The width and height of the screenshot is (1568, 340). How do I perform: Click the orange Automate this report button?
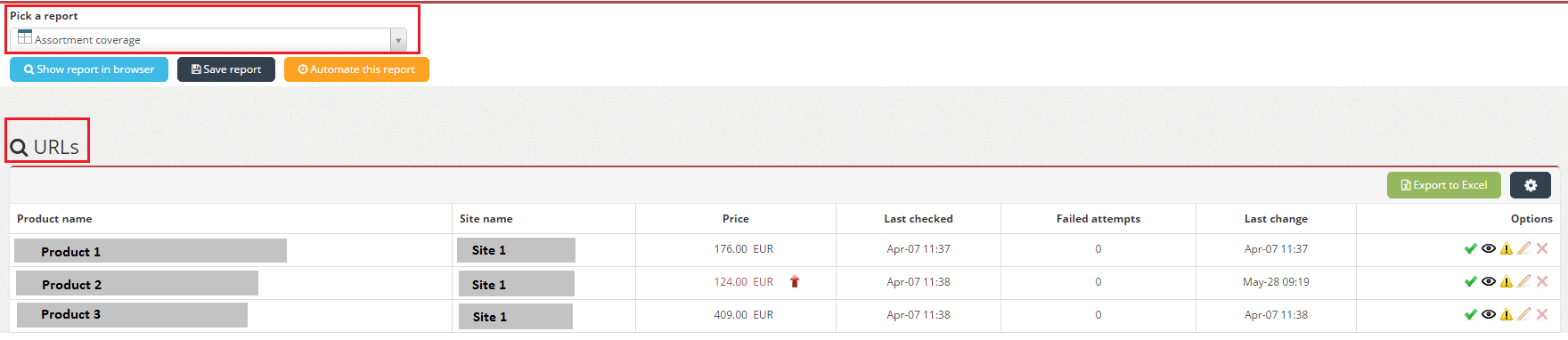(356, 69)
